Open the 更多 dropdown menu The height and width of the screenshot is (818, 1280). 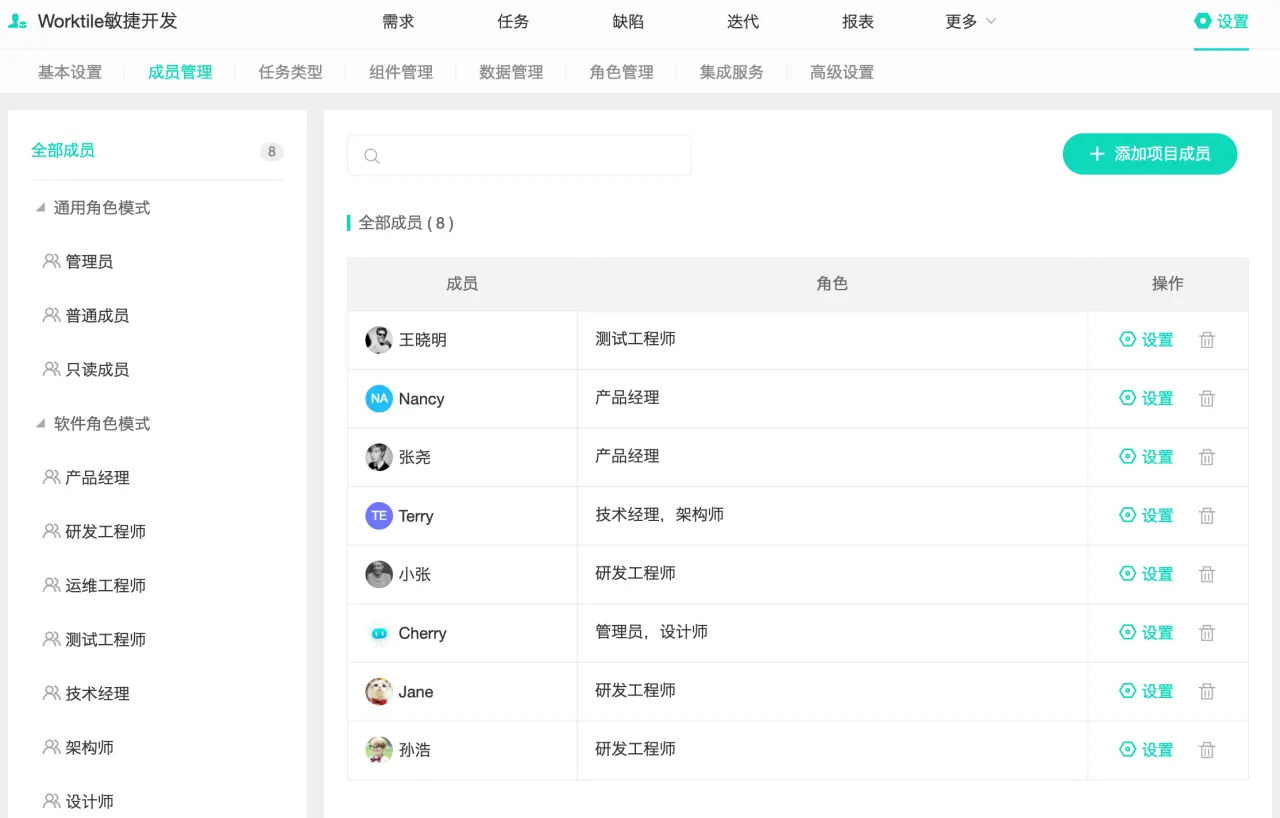[x=971, y=21]
